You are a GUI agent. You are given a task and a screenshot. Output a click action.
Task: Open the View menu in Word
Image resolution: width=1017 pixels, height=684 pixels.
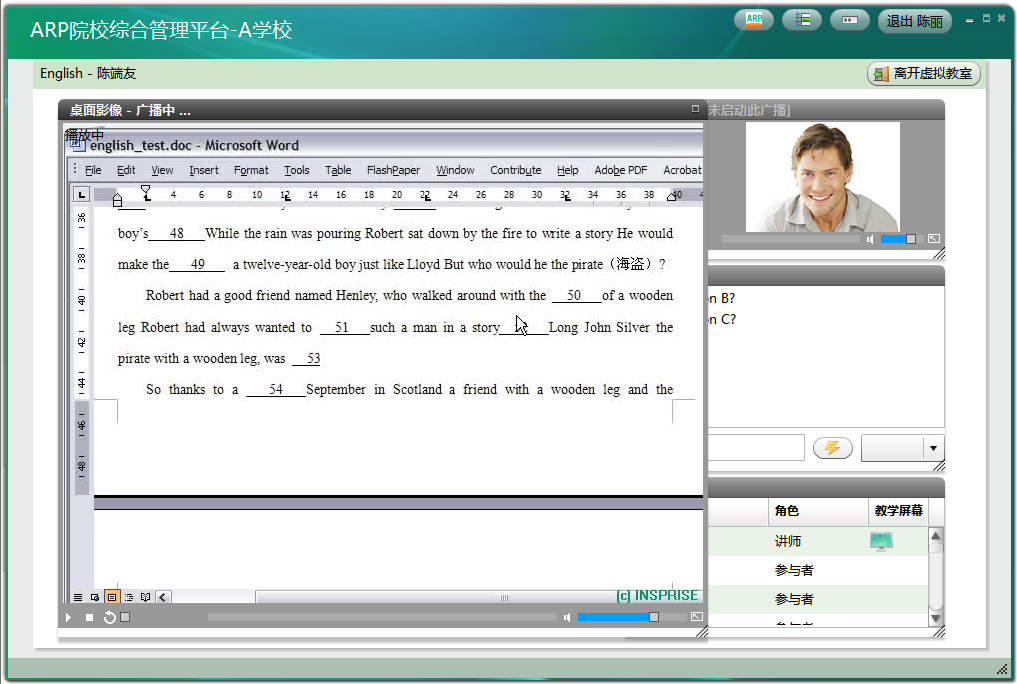click(162, 170)
